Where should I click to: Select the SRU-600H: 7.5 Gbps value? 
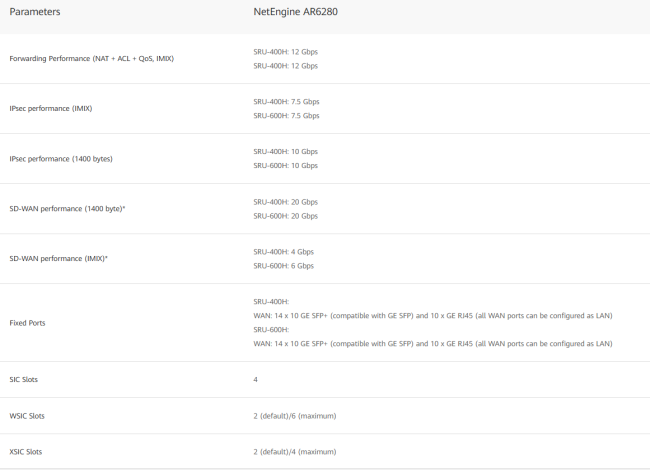click(286, 116)
